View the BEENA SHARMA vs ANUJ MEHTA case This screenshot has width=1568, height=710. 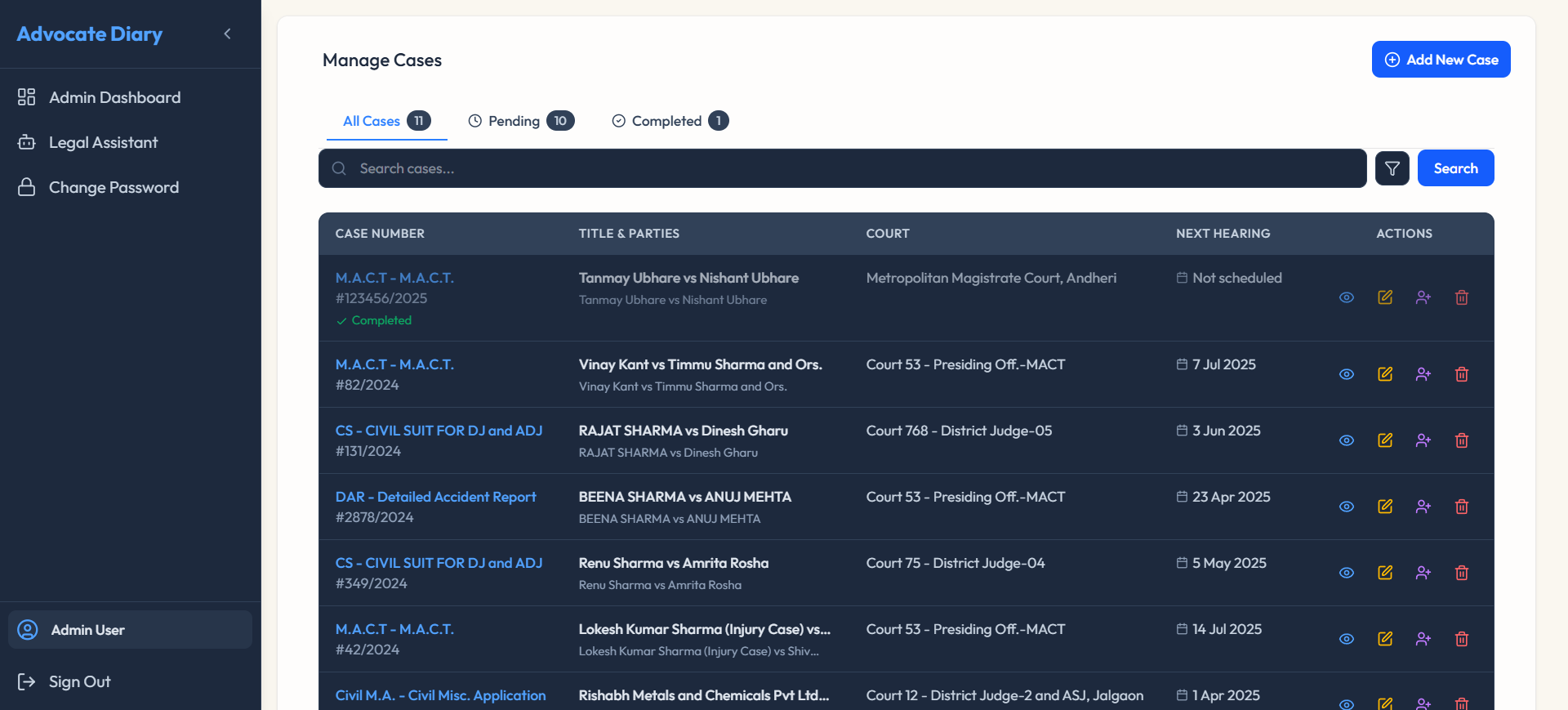[x=1347, y=507]
